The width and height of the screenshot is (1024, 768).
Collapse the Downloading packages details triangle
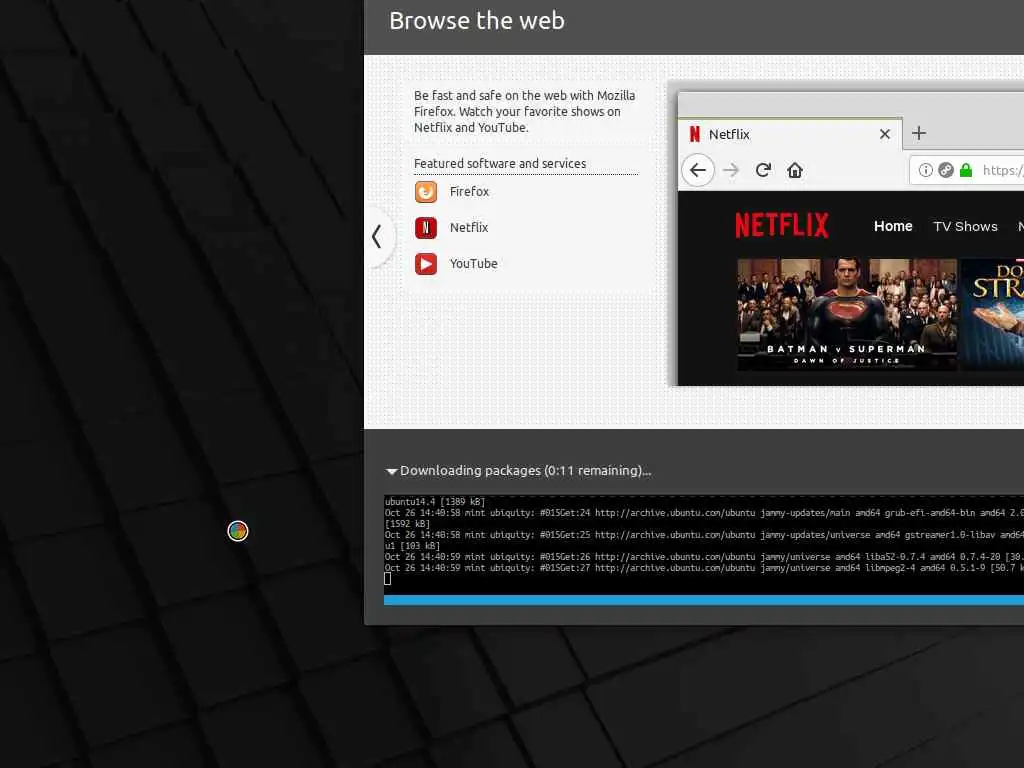[392, 471]
